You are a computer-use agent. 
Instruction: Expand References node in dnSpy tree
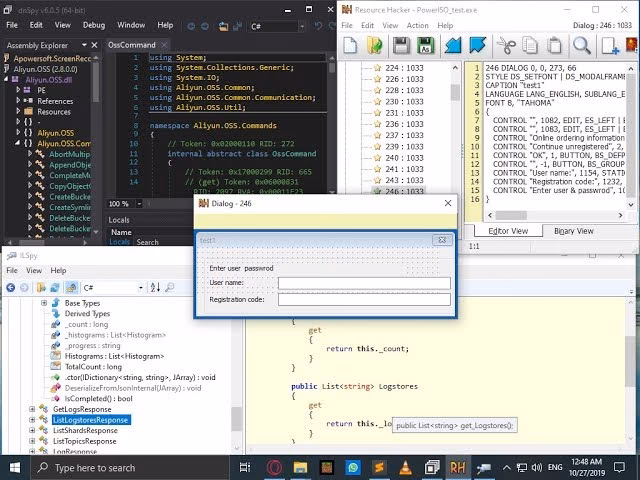pyautogui.click(x=18, y=100)
